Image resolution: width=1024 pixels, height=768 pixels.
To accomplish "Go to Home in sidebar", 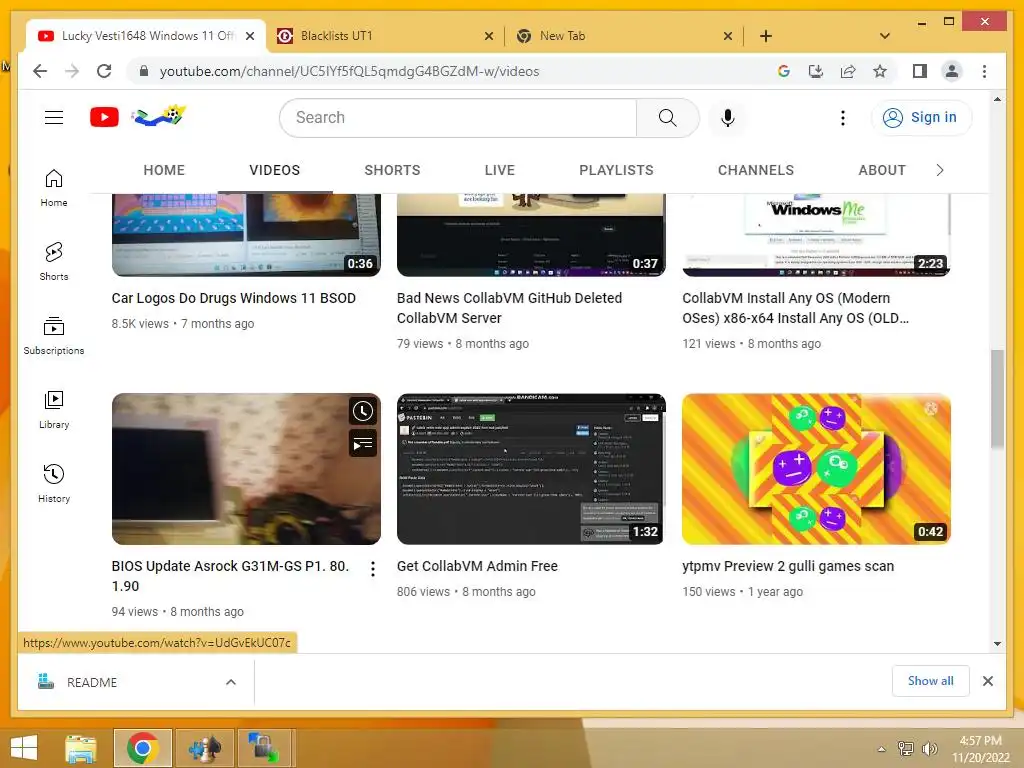I will pyautogui.click(x=54, y=188).
